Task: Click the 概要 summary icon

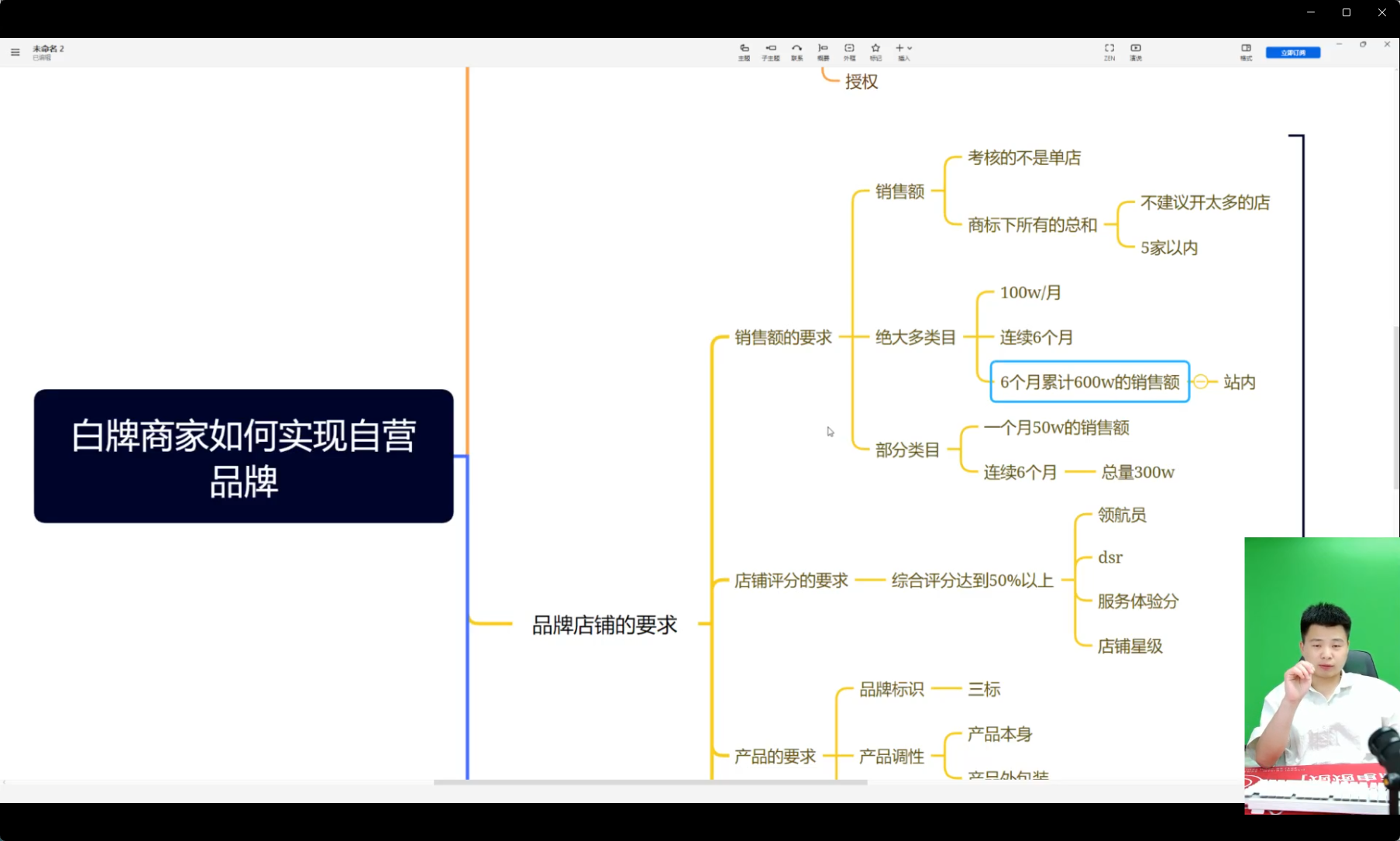Action: pyautogui.click(x=823, y=51)
